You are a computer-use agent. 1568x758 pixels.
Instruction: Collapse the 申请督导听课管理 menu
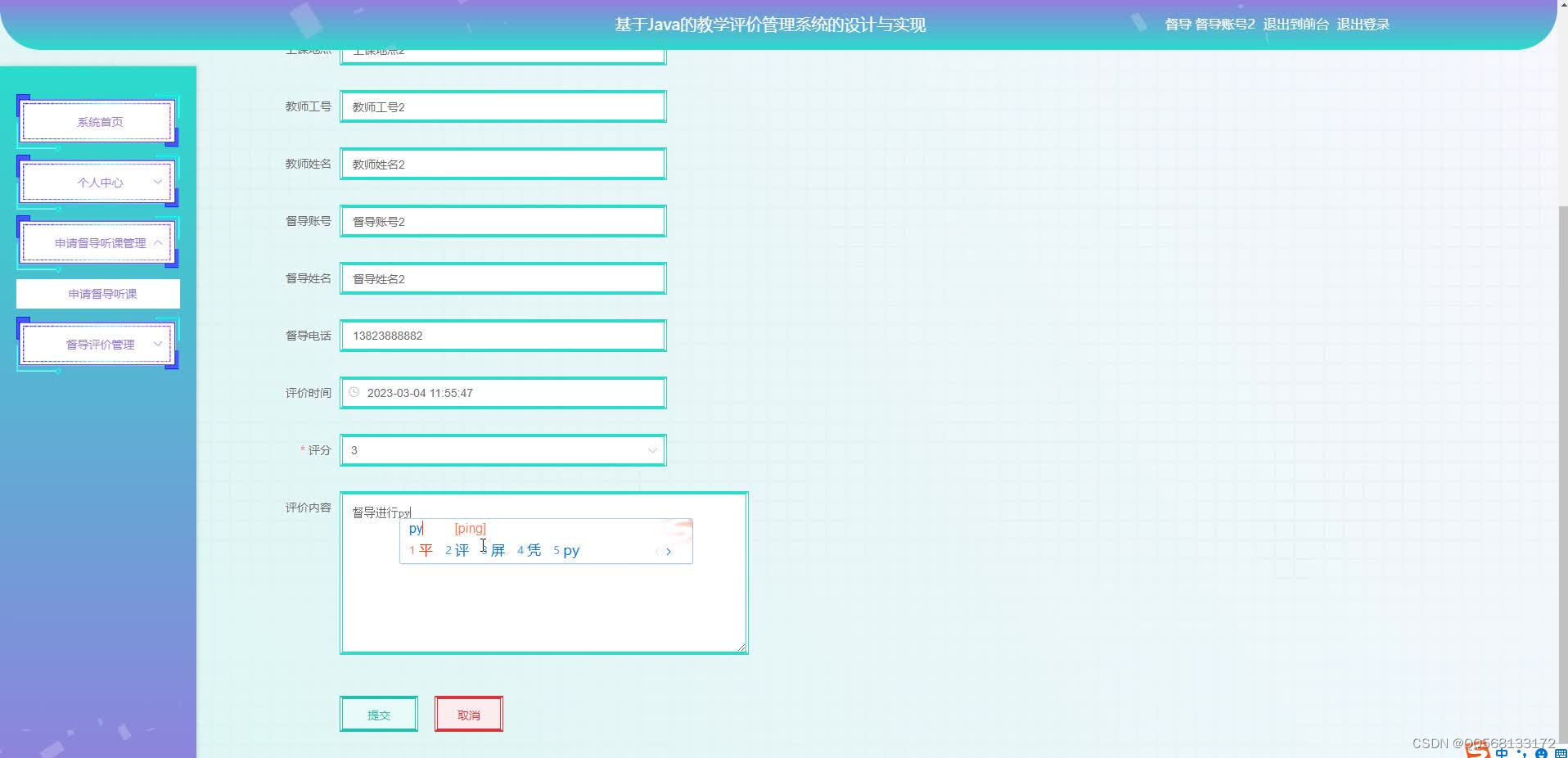[x=98, y=243]
